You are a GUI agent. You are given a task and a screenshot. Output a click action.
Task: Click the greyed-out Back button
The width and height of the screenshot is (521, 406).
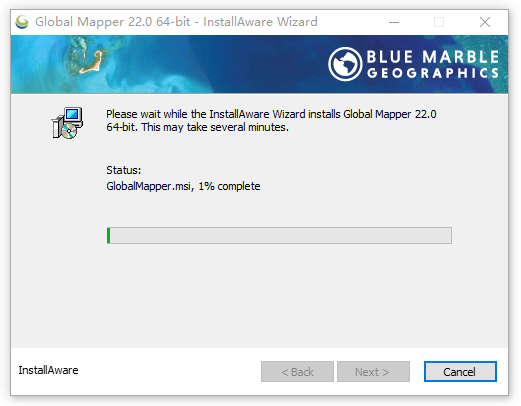click(297, 371)
